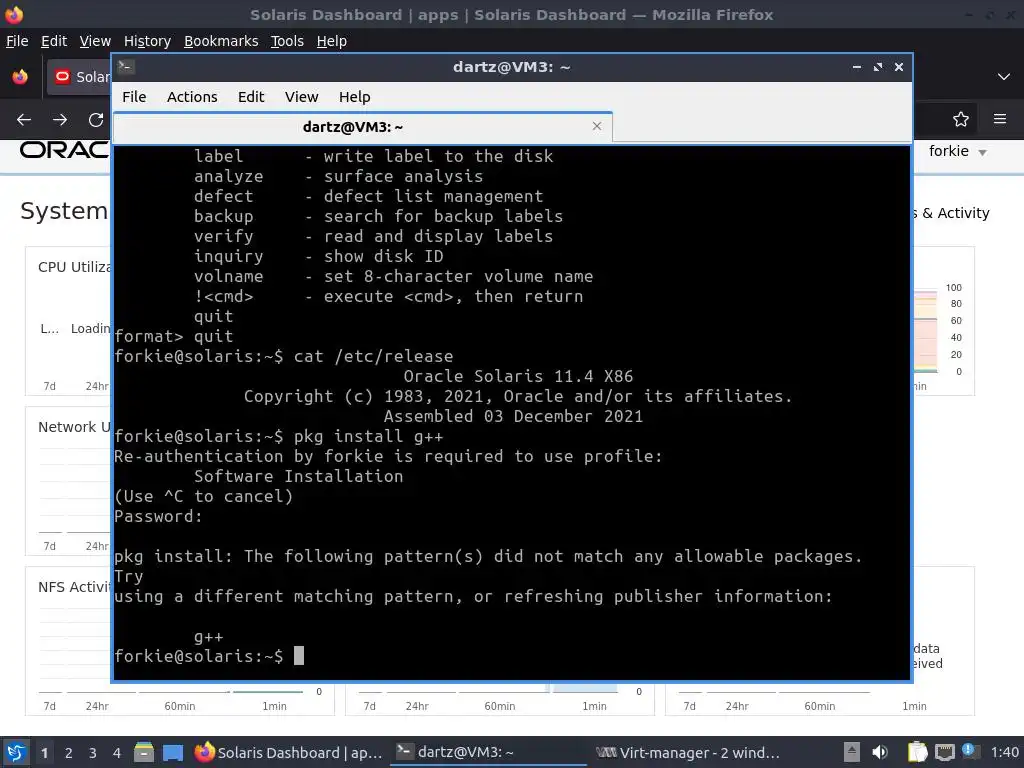The height and width of the screenshot is (768, 1024).
Task: Reload the Solaris Dashboard page
Action: [x=96, y=120]
